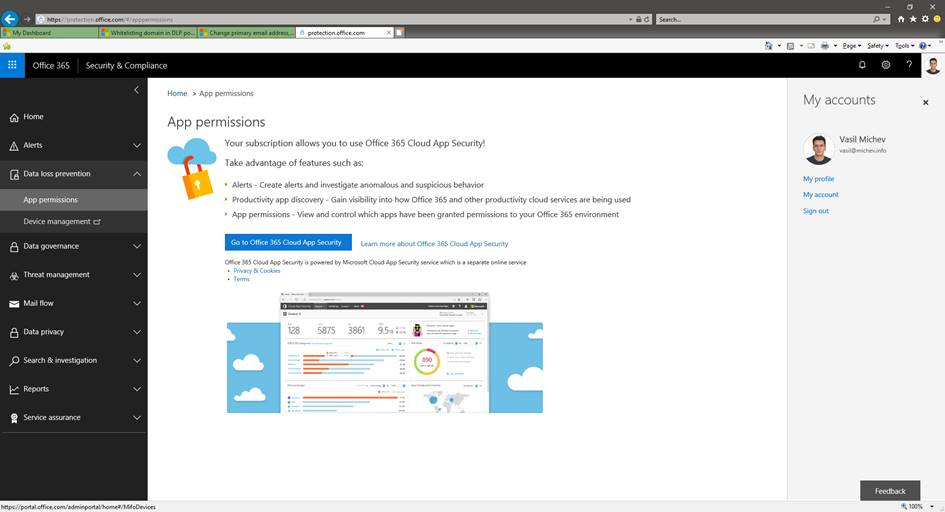Image resolution: width=945 pixels, height=512 pixels.
Task: Click the Data governance lock icon
Action: pos(14,247)
